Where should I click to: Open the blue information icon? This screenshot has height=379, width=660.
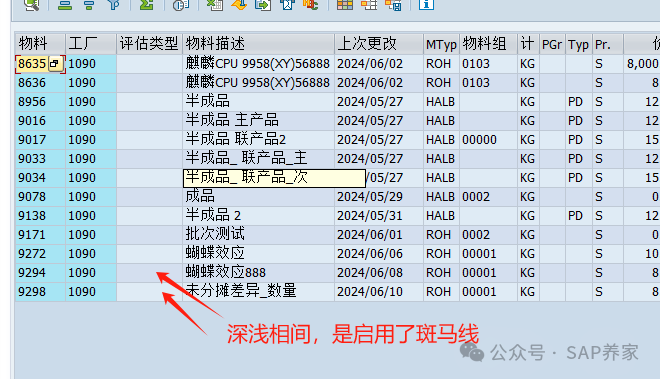pyautogui.click(x=426, y=4)
